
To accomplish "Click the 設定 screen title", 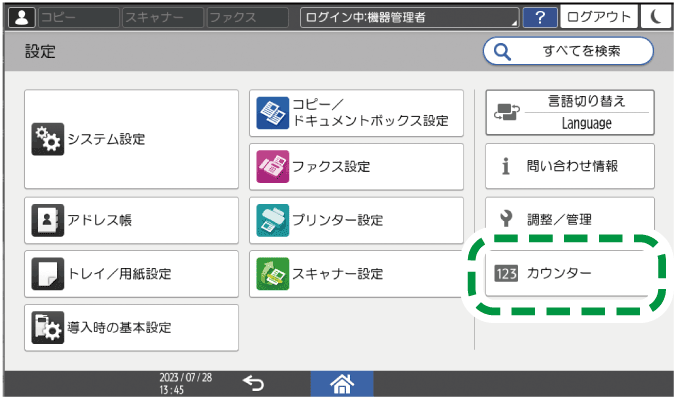I will (x=40, y=52).
